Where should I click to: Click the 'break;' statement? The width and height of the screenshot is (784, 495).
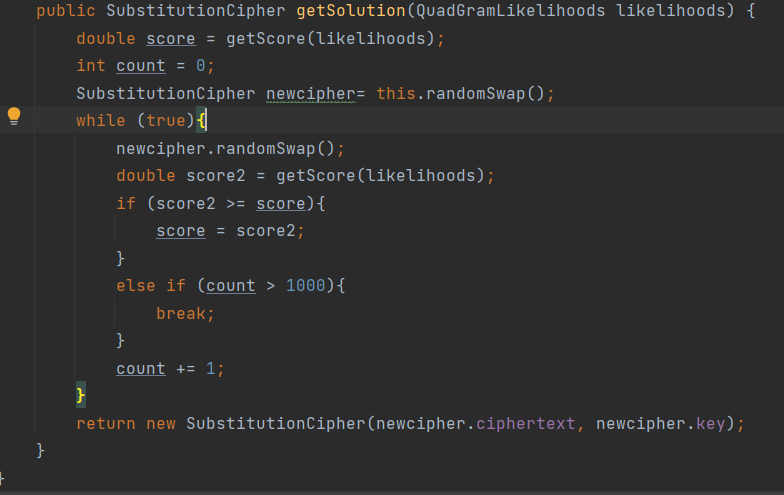coord(185,313)
